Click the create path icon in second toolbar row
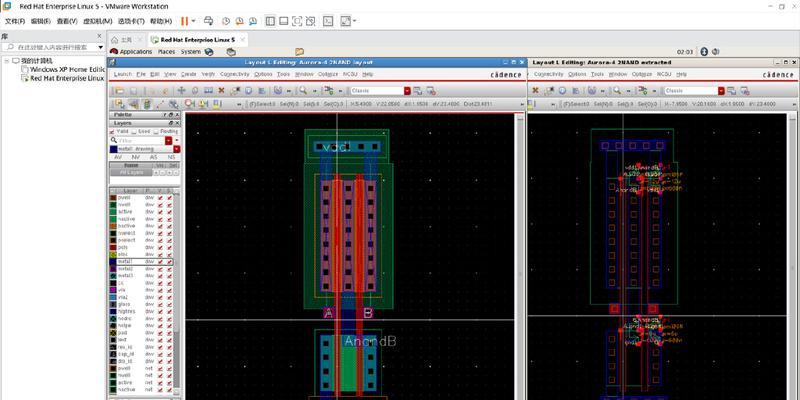800x400 pixels. [160, 104]
